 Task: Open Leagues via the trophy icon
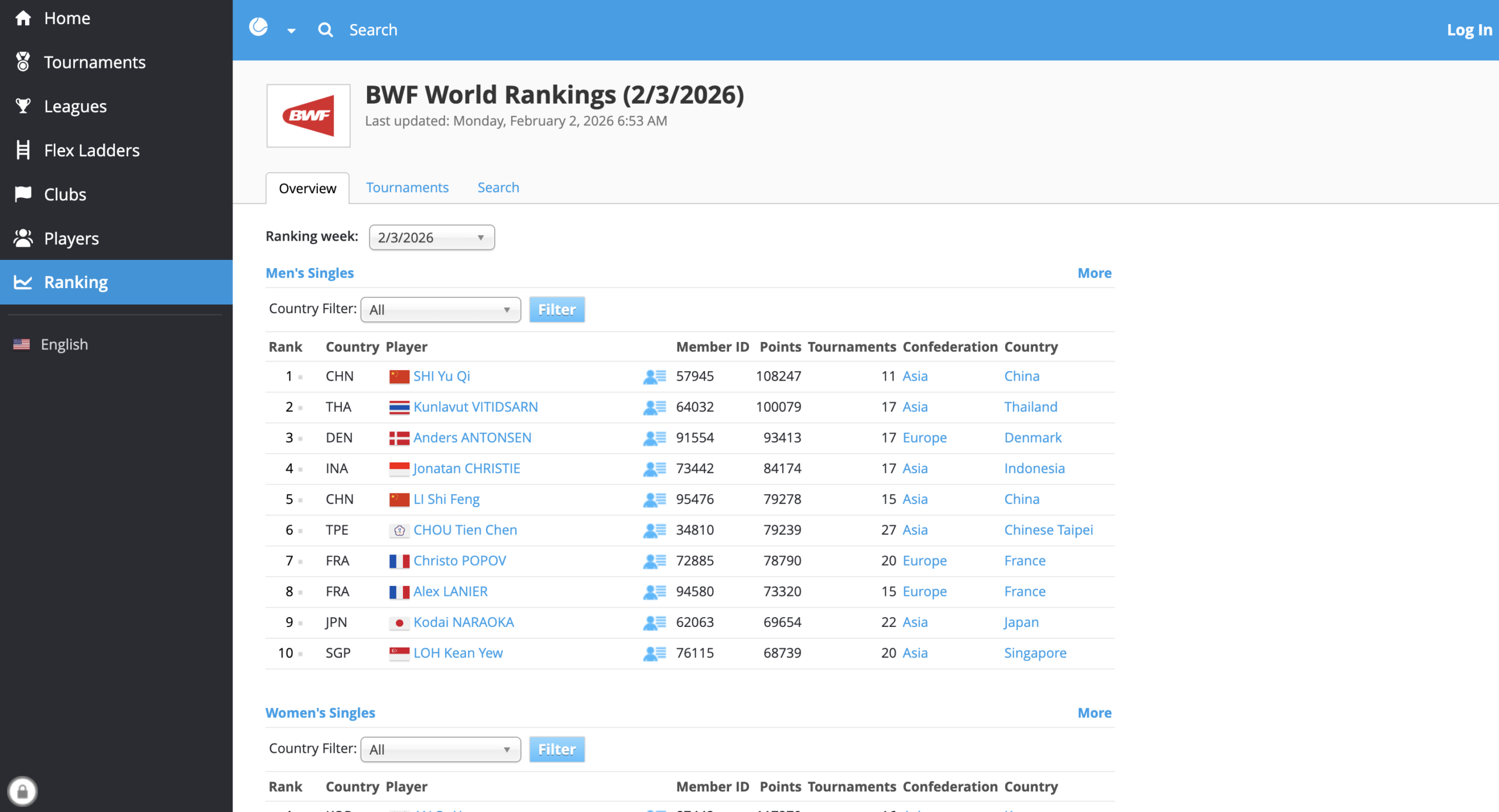pos(23,106)
